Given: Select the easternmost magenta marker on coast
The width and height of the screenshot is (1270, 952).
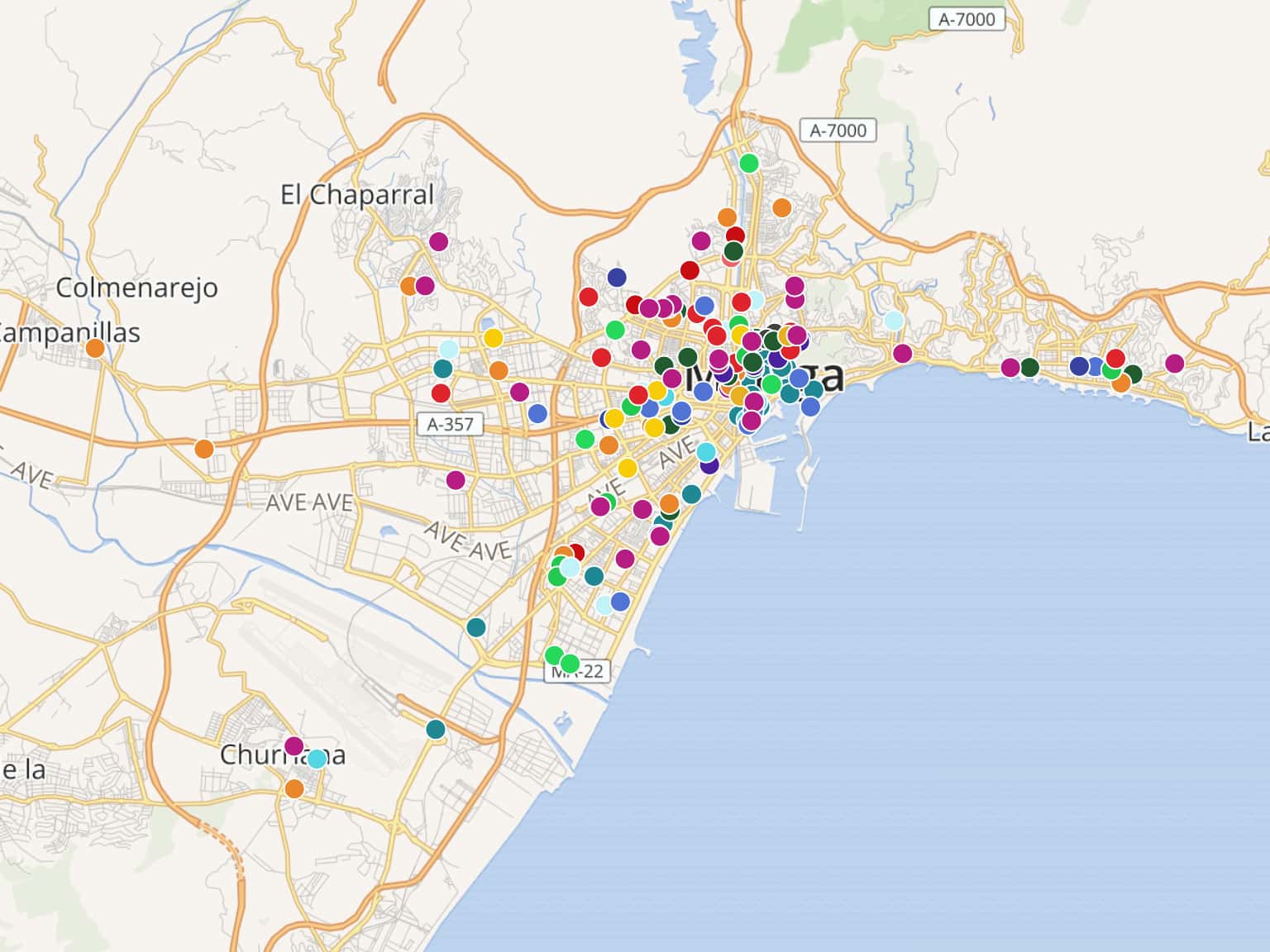Looking at the screenshot, I should coord(1174,363).
